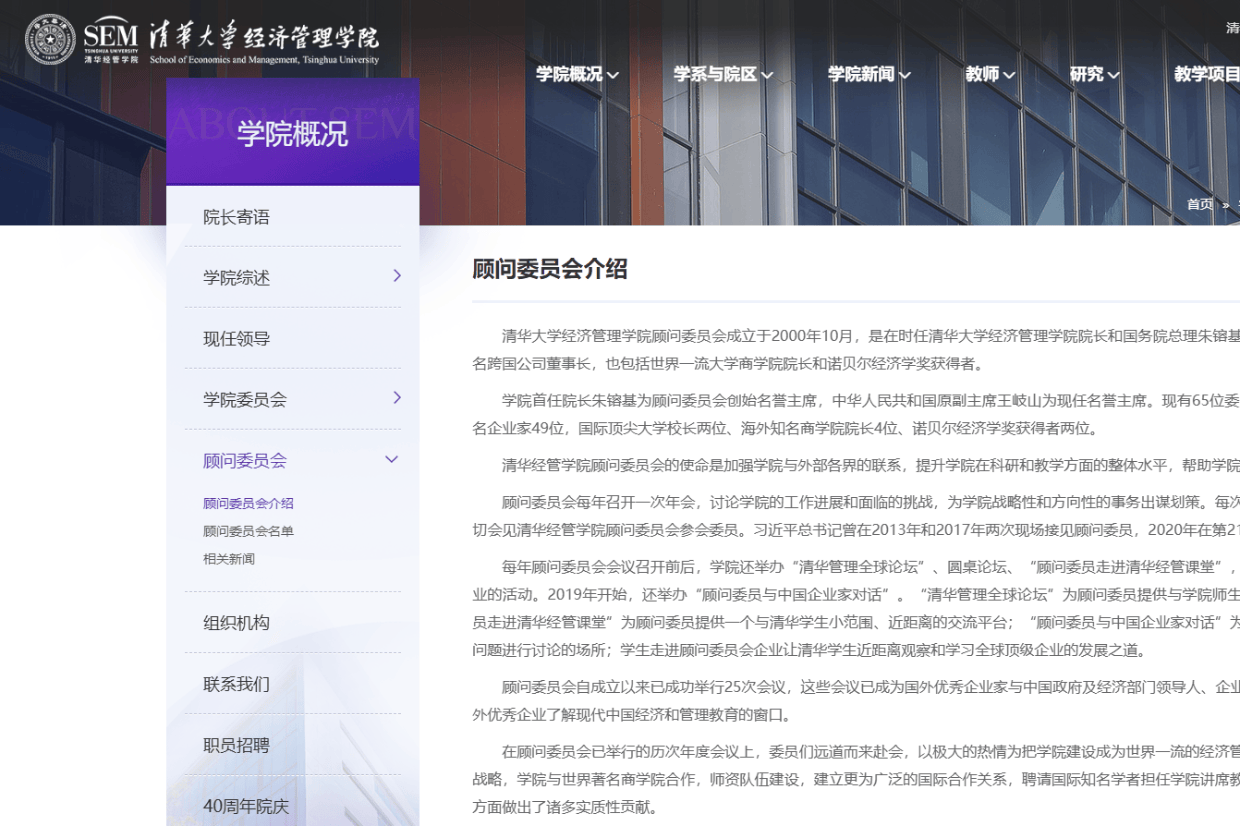Click the 顾问委员会介绍 page heading

[x=550, y=268]
